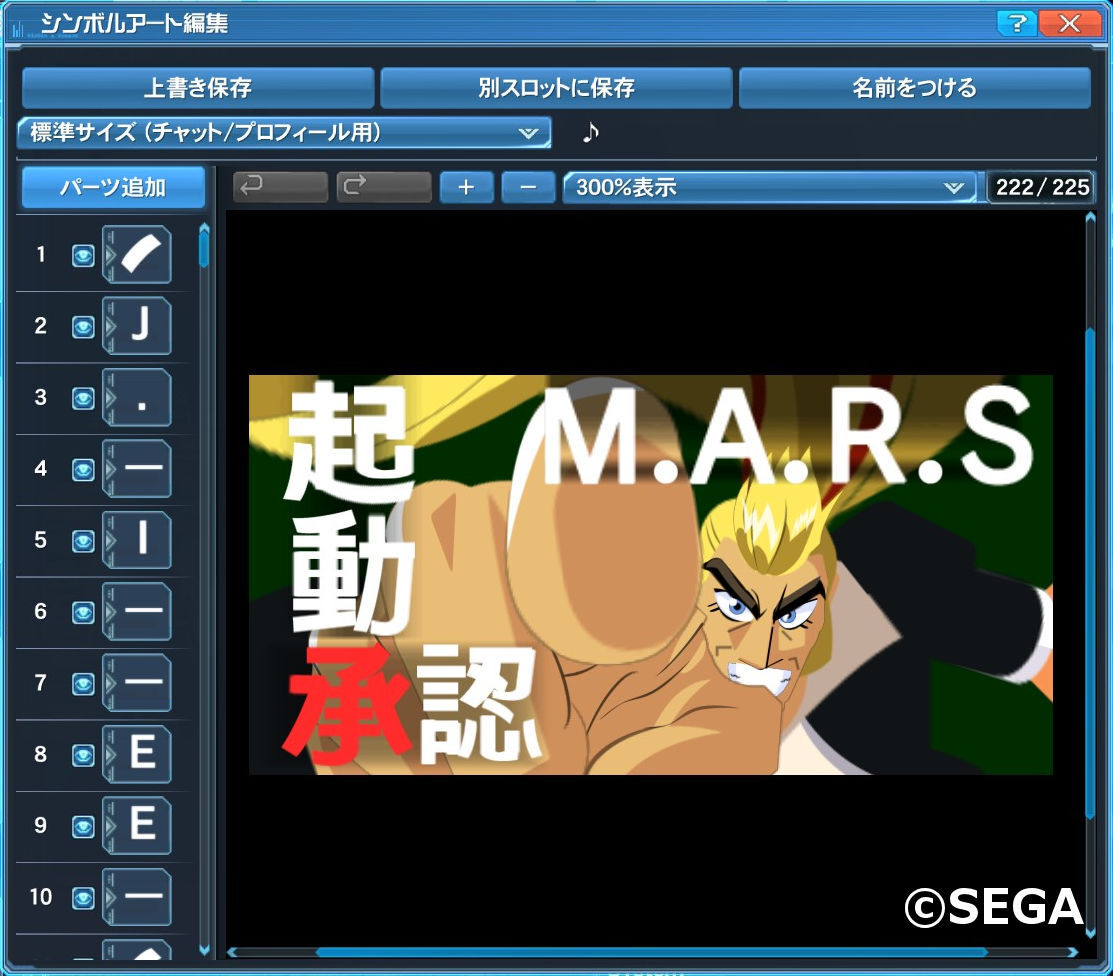The width and height of the screenshot is (1113, 976).
Task: Select layer 3 dot symbol thumbnail
Action: point(137,397)
